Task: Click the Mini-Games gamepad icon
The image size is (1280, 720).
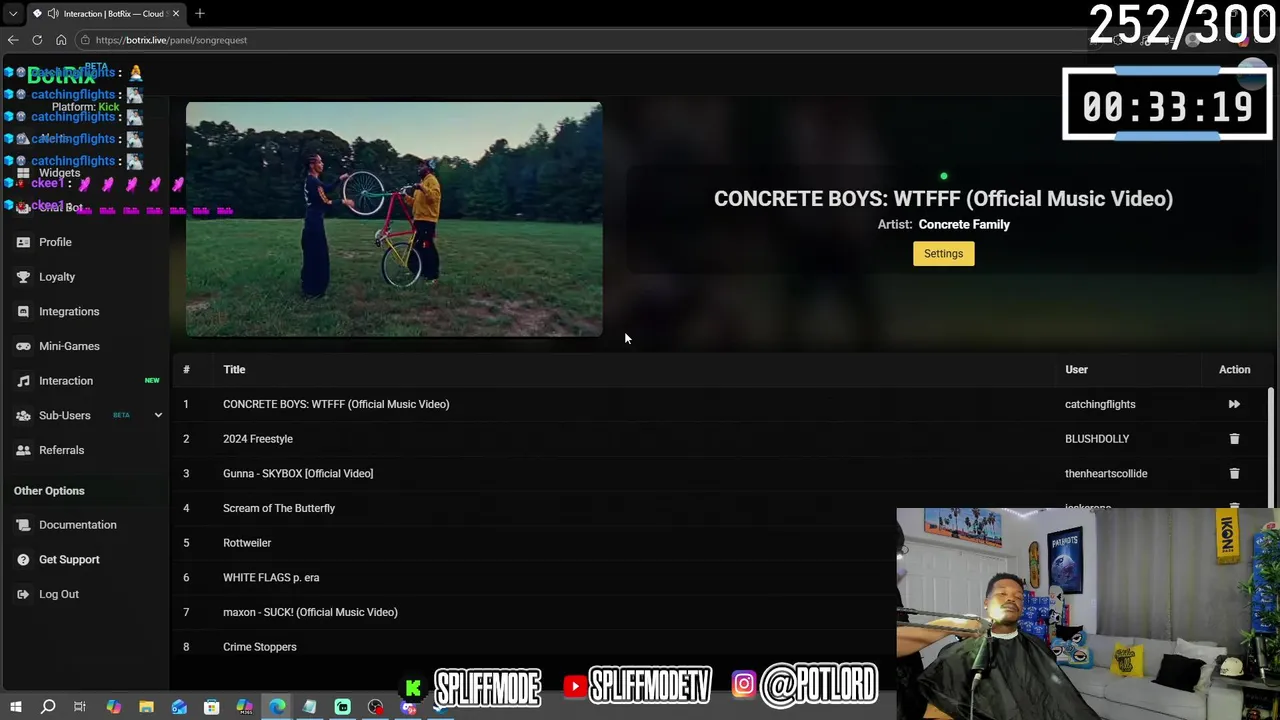Action: (23, 346)
